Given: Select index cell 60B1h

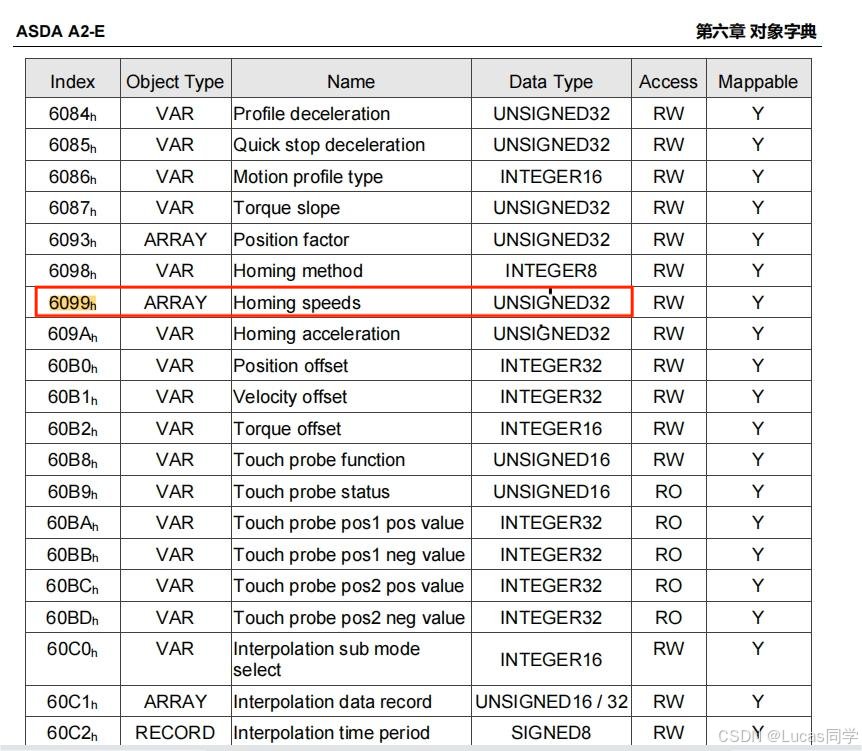Looking at the screenshot, I should point(73,397).
